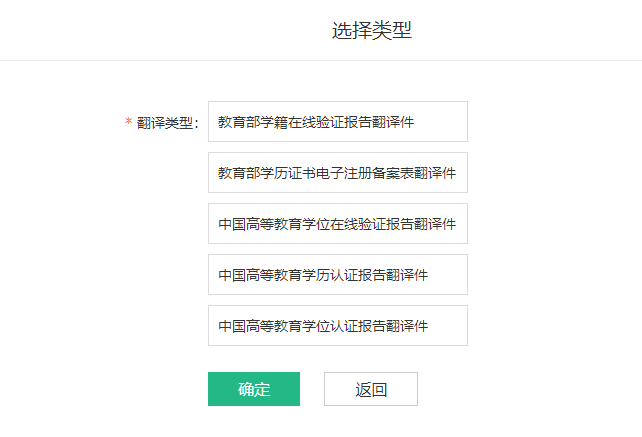The image size is (642, 437).
Task: Click the 翻译类型 field label
Action: tap(168, 122)
